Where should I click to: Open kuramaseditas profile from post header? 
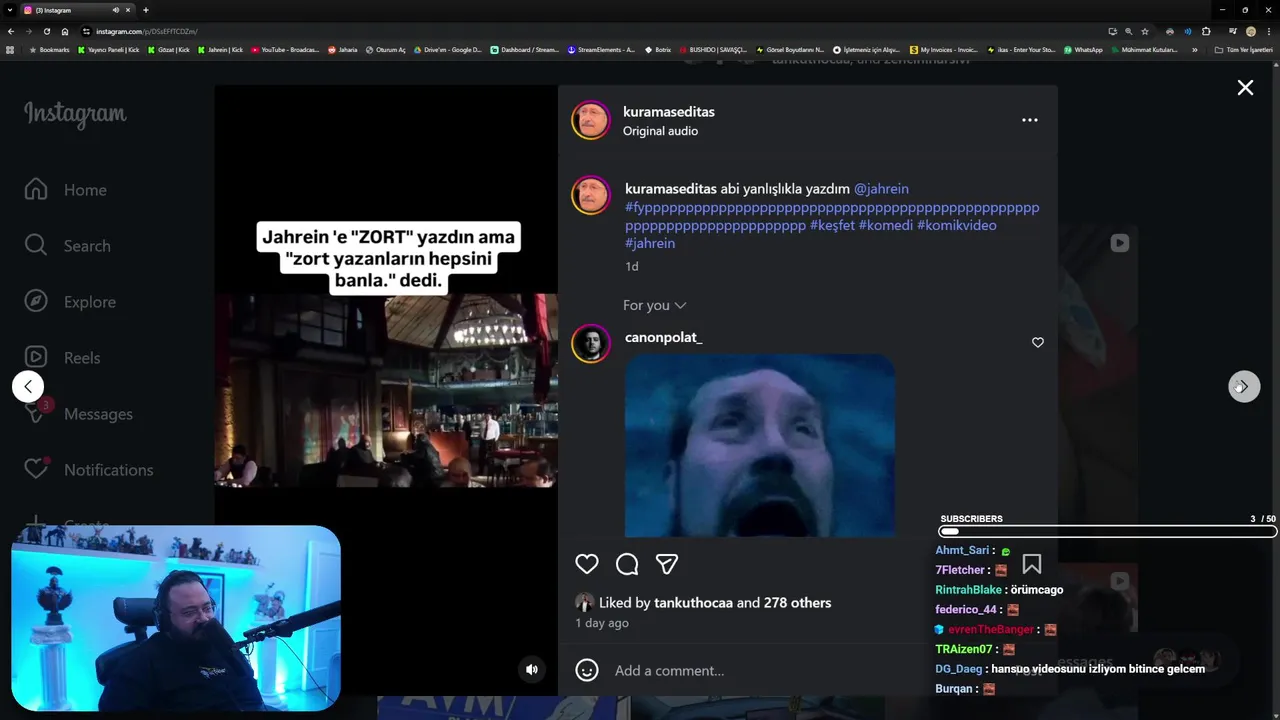click(669, 112)
